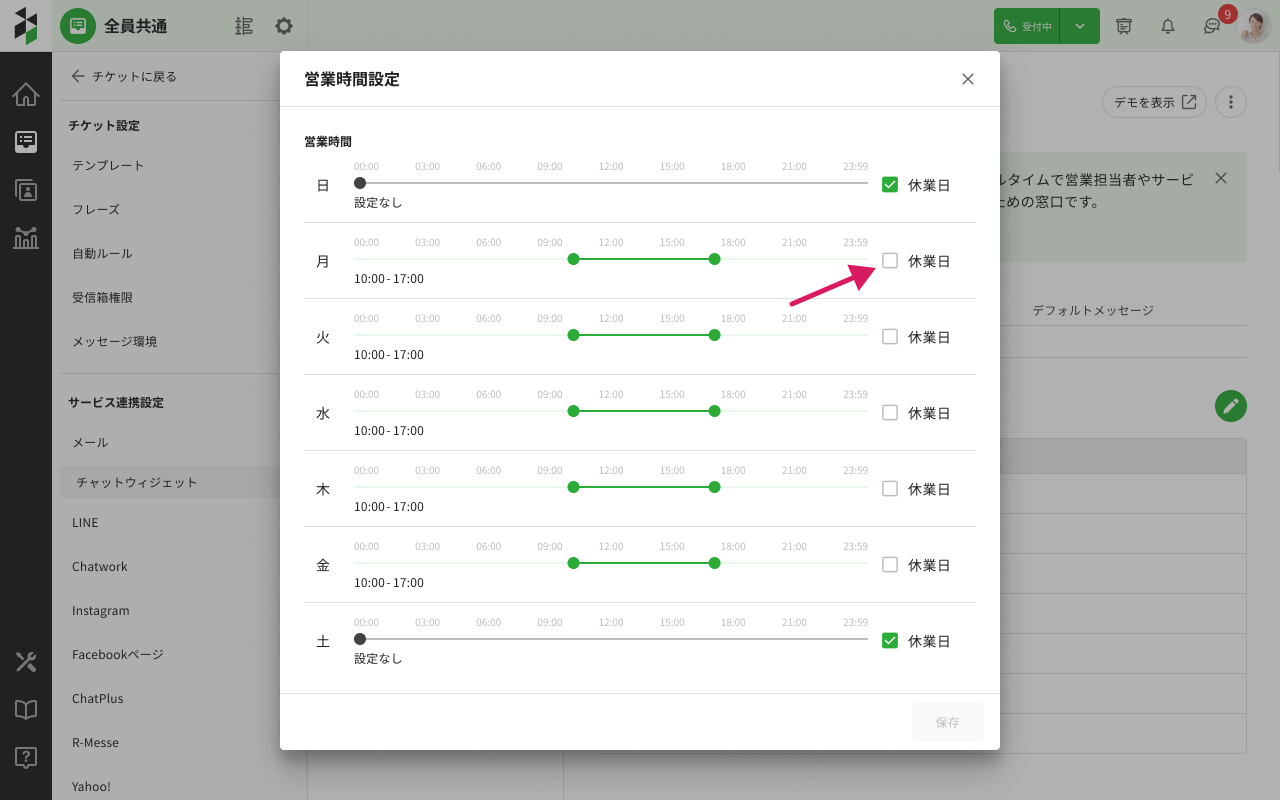Select LINE in the service settings menu
The image size is (1280, 800).
click(x=85, y=523)
